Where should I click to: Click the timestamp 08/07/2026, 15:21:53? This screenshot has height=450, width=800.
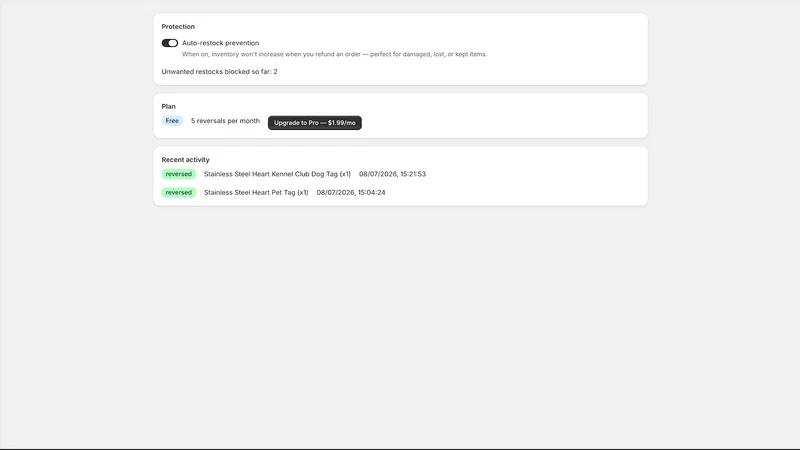click(392, 174)
